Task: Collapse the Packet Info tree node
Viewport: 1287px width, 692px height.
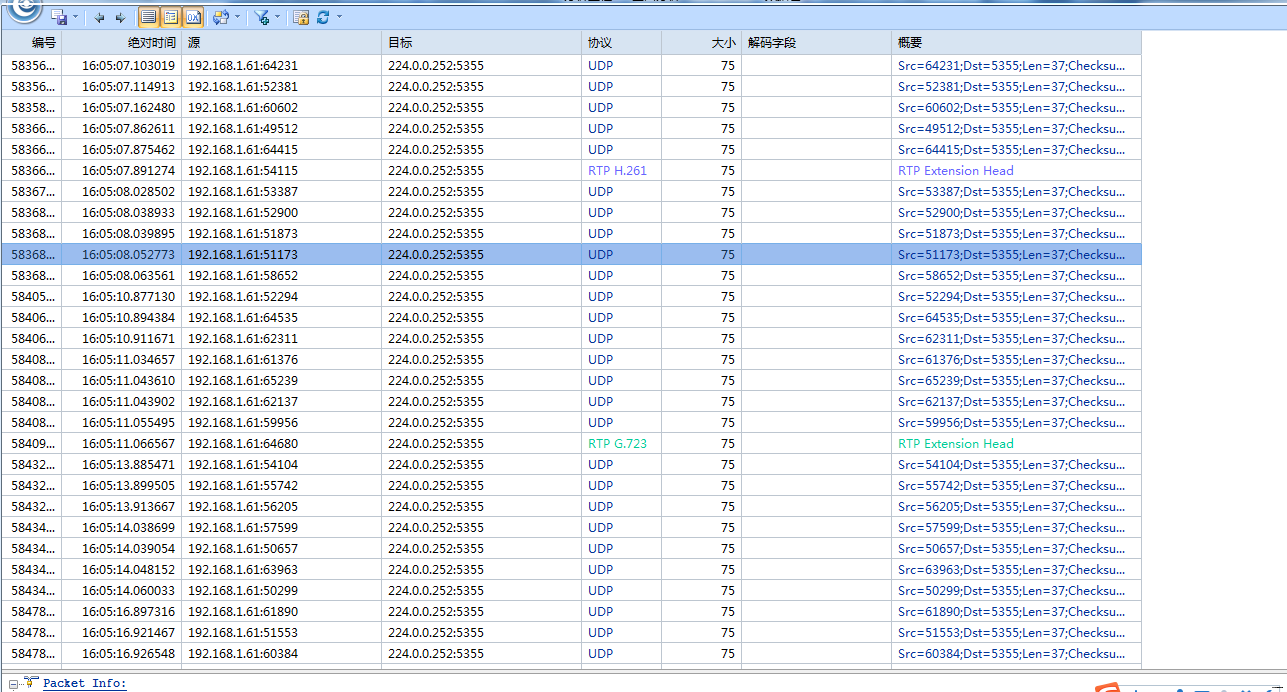Action: tap(14, 683)
